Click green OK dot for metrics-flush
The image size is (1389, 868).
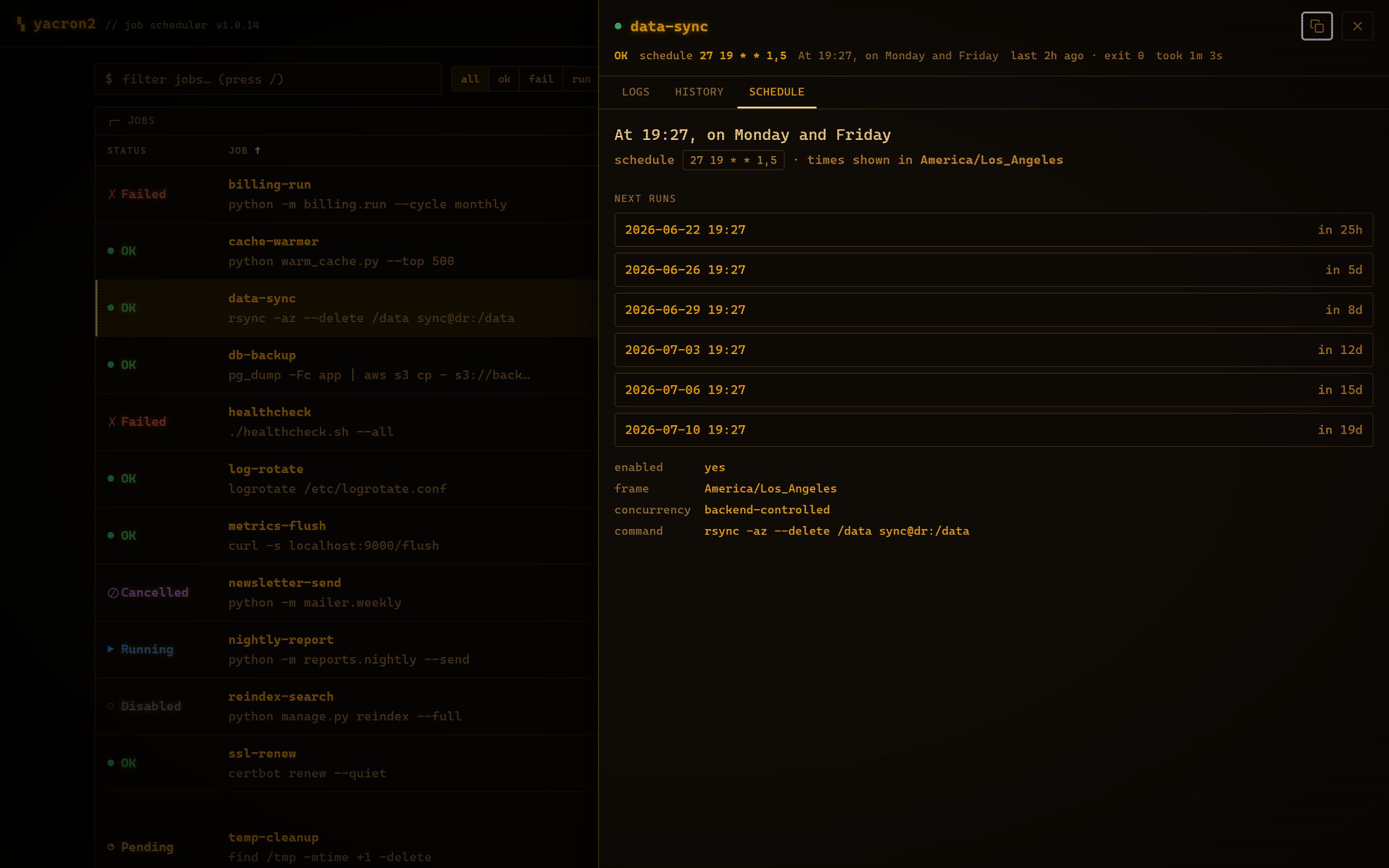point(111,535)
